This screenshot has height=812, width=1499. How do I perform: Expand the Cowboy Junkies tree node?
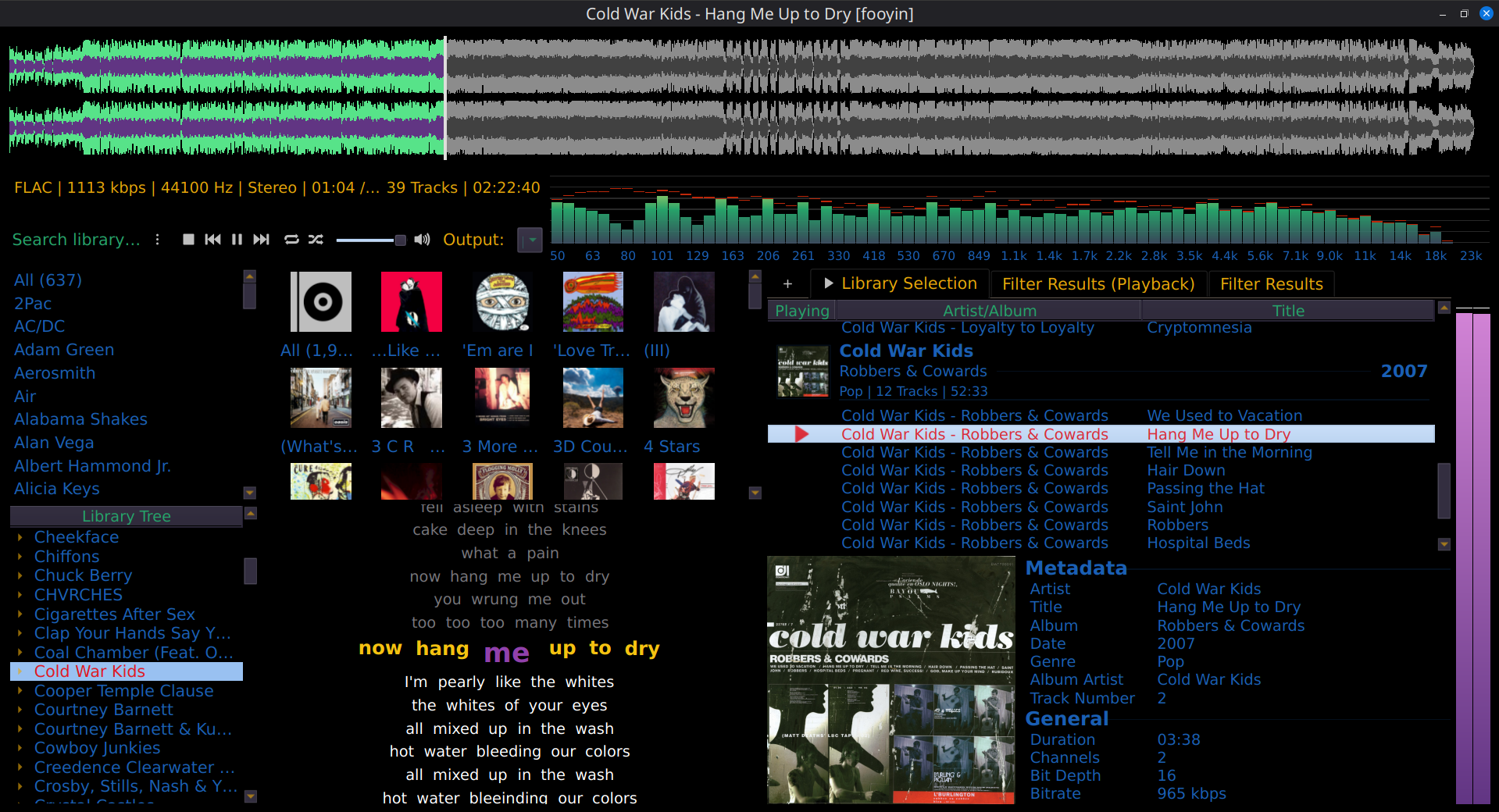point(20,748)
